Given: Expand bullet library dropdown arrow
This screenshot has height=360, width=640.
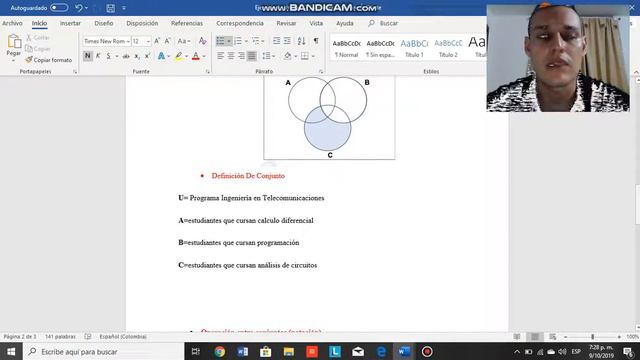Looking at the screenshot, I should [229, 41].
